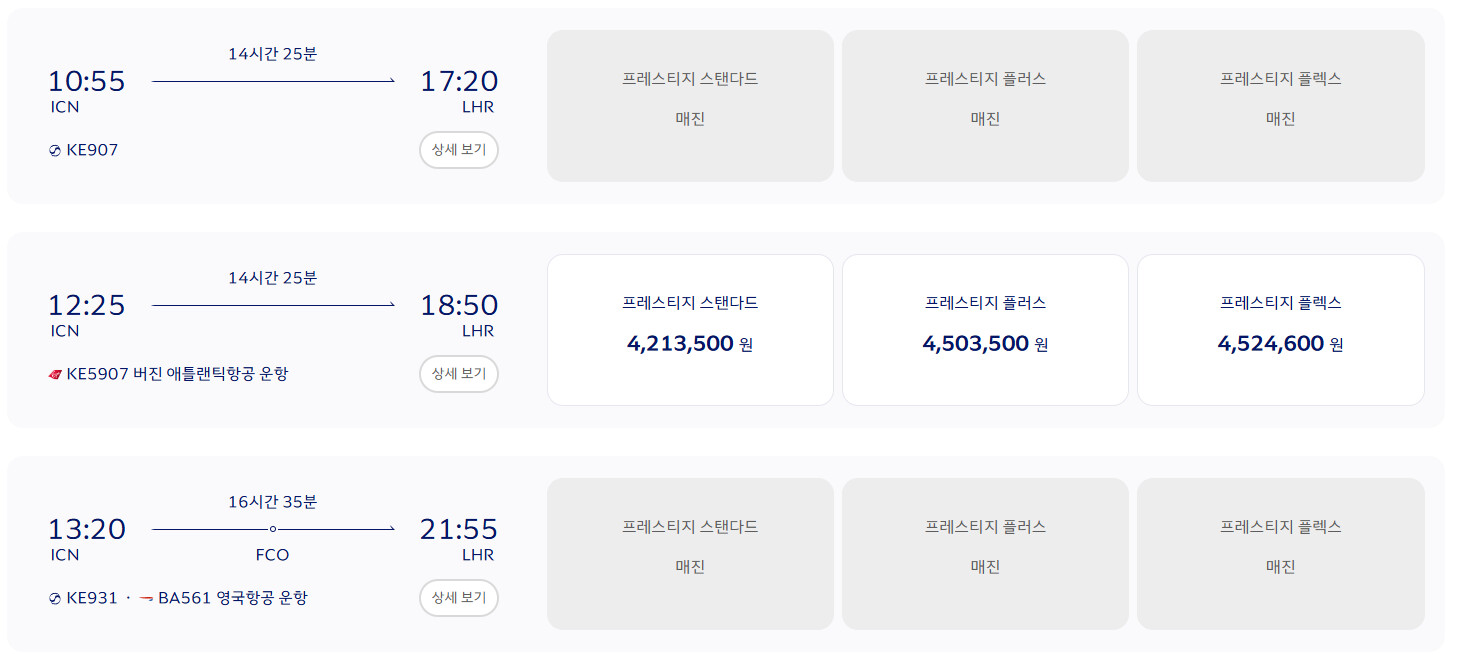Click the Korean Air logo beside KE907
1461x655 pixels.
[55, 151]
